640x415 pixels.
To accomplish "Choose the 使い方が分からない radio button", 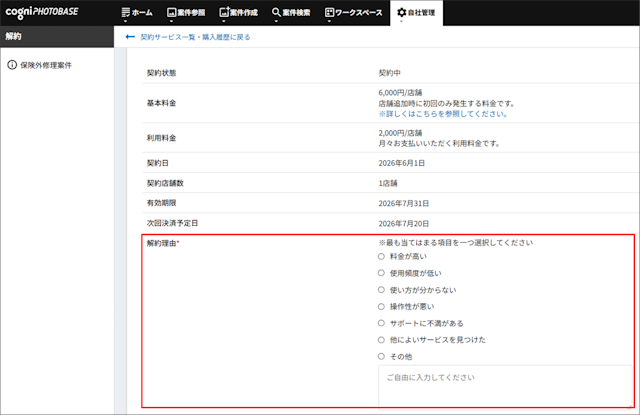I will [381, 290].
